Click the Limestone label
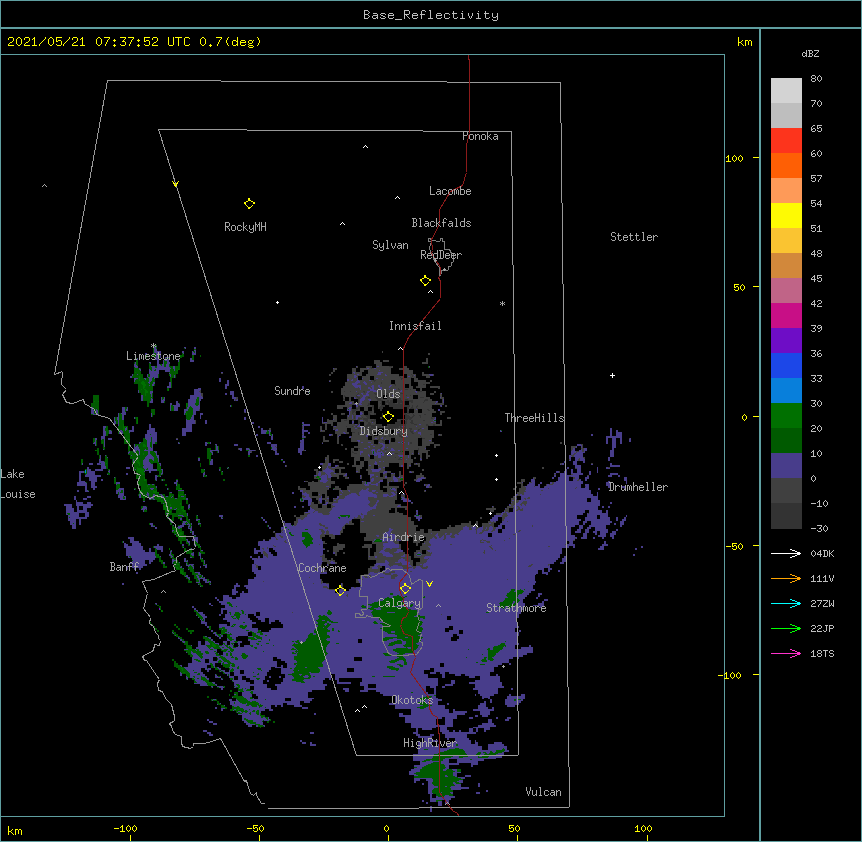Image resolution: width=862 pixels, height=842 pixels. [153, 356]
